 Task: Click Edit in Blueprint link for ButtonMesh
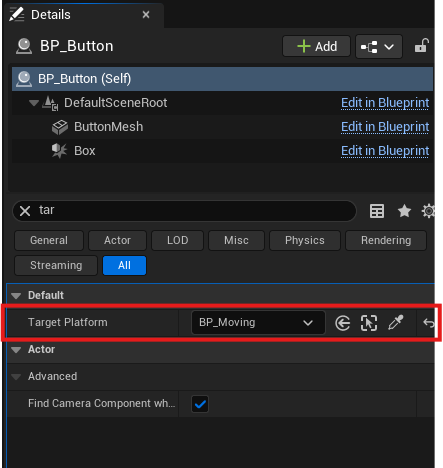385,127
